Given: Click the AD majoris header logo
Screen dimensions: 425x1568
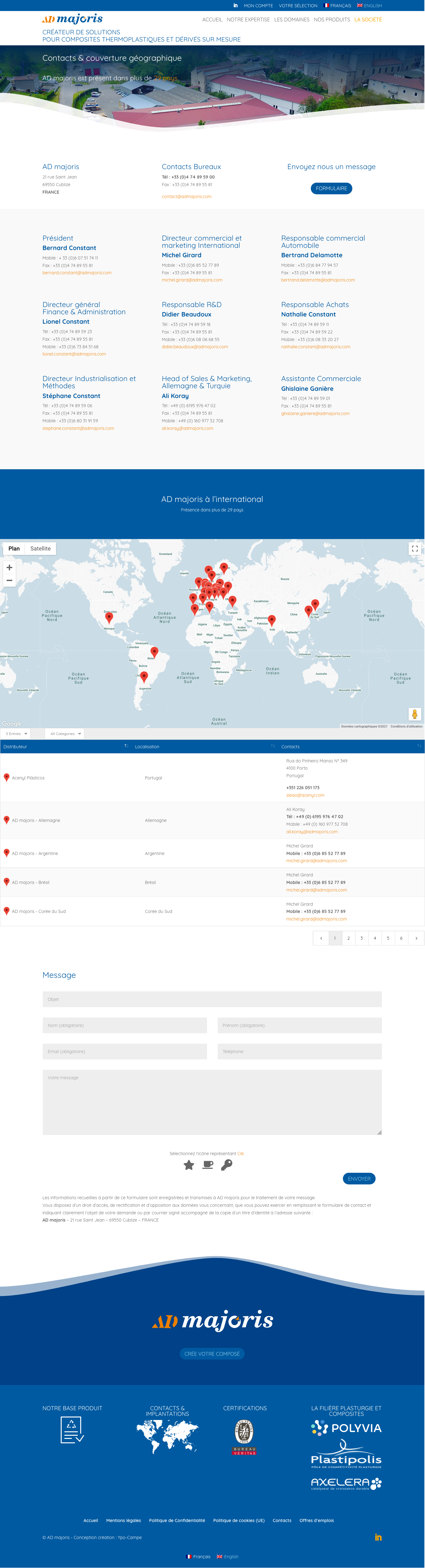Looking at the screenshot, I should [x=72, y=20].
